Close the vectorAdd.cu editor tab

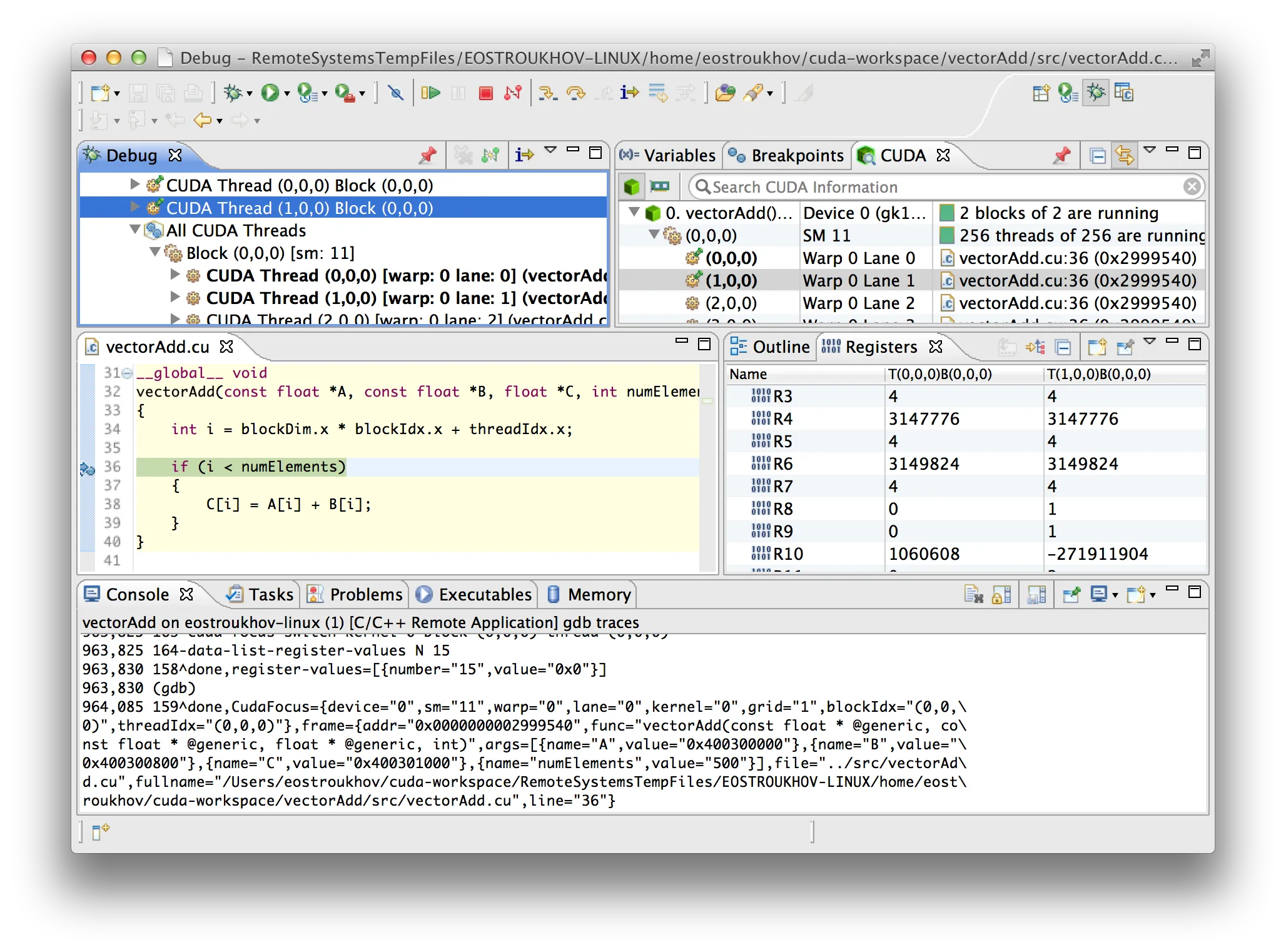click(x=226, y=346)
